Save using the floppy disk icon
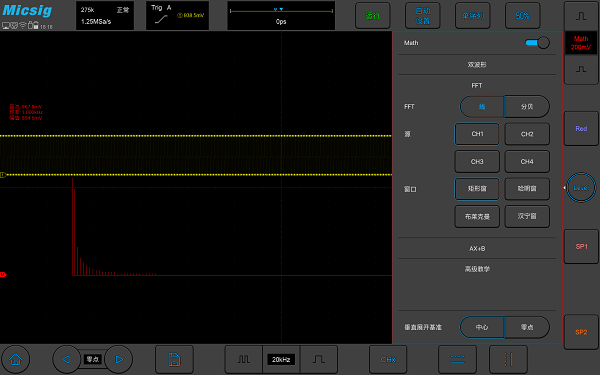The width and height of the screenshot is (600, 375). point(174,359)
